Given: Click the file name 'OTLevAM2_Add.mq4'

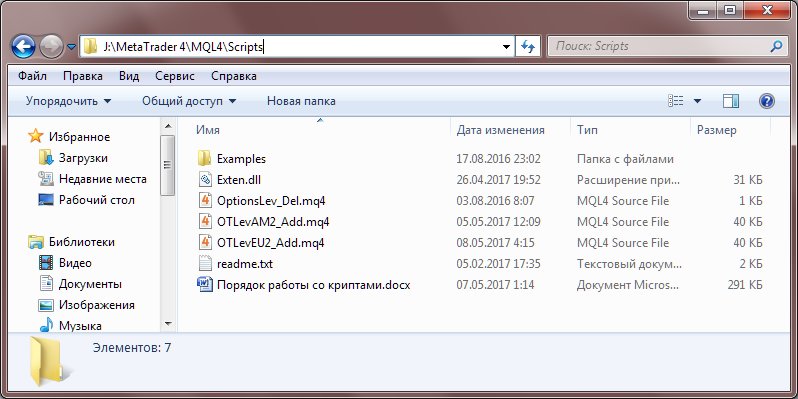Looking at the screenshot, I should coord(273,222).
